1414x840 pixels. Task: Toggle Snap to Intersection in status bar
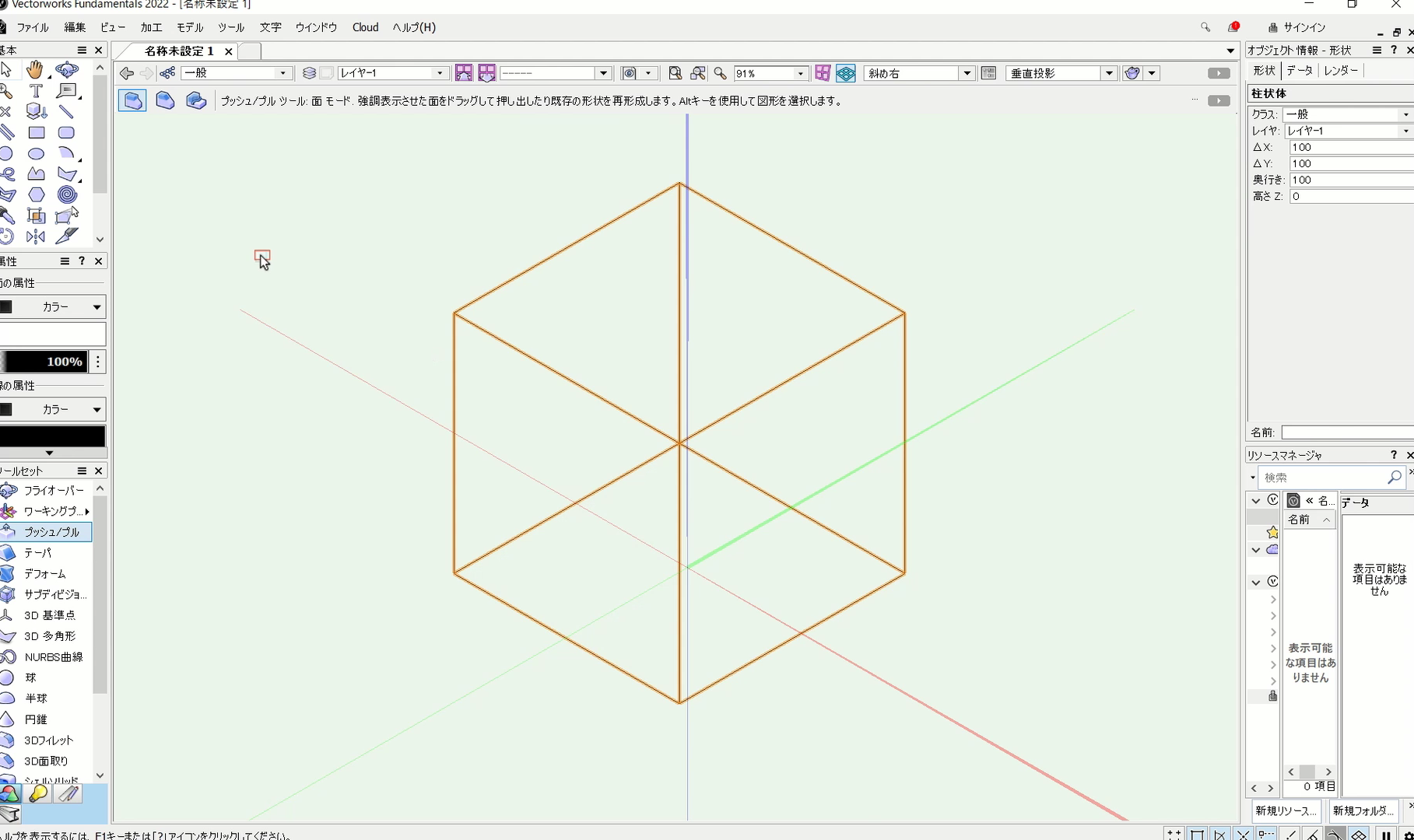coord(1244,835)
